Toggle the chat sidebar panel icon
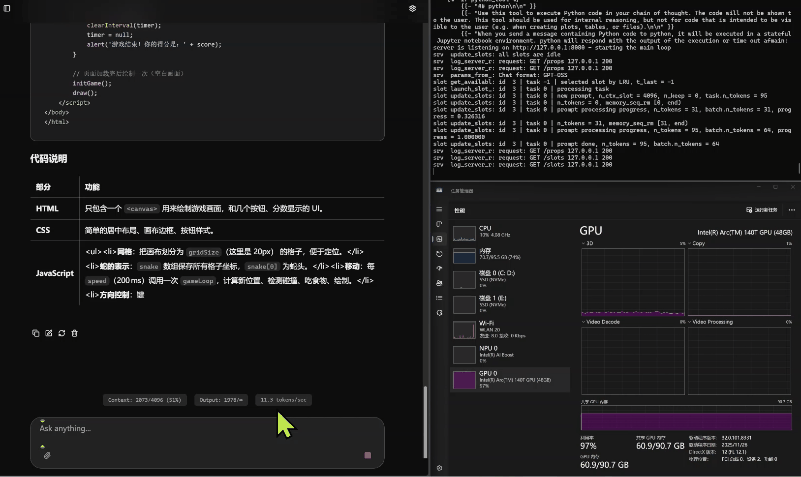 point(7,8)
